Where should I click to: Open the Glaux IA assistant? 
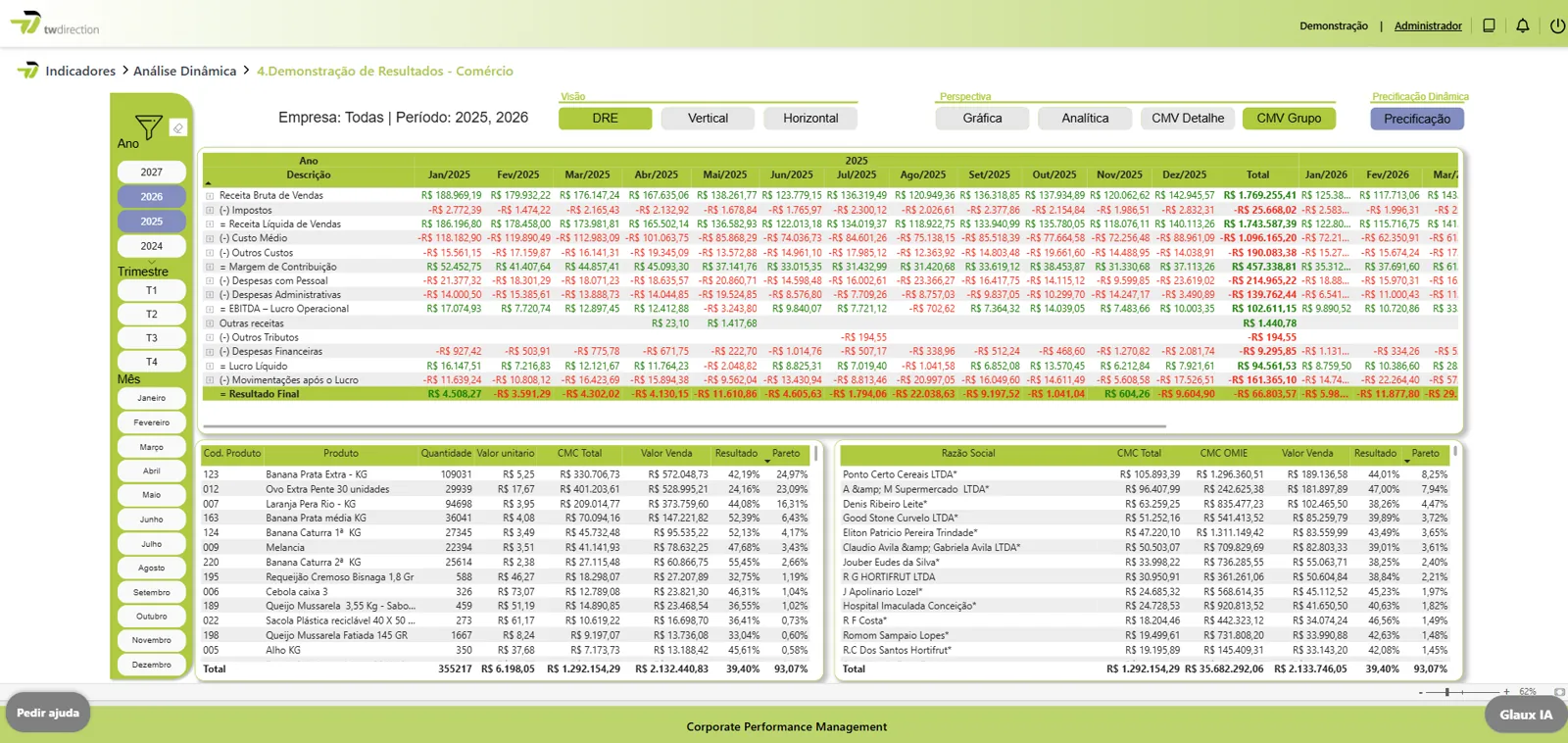(x=1526, y=715)
